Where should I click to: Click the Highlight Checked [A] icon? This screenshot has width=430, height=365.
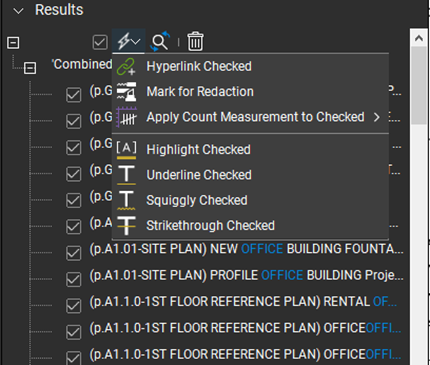[x=126, y=150]
